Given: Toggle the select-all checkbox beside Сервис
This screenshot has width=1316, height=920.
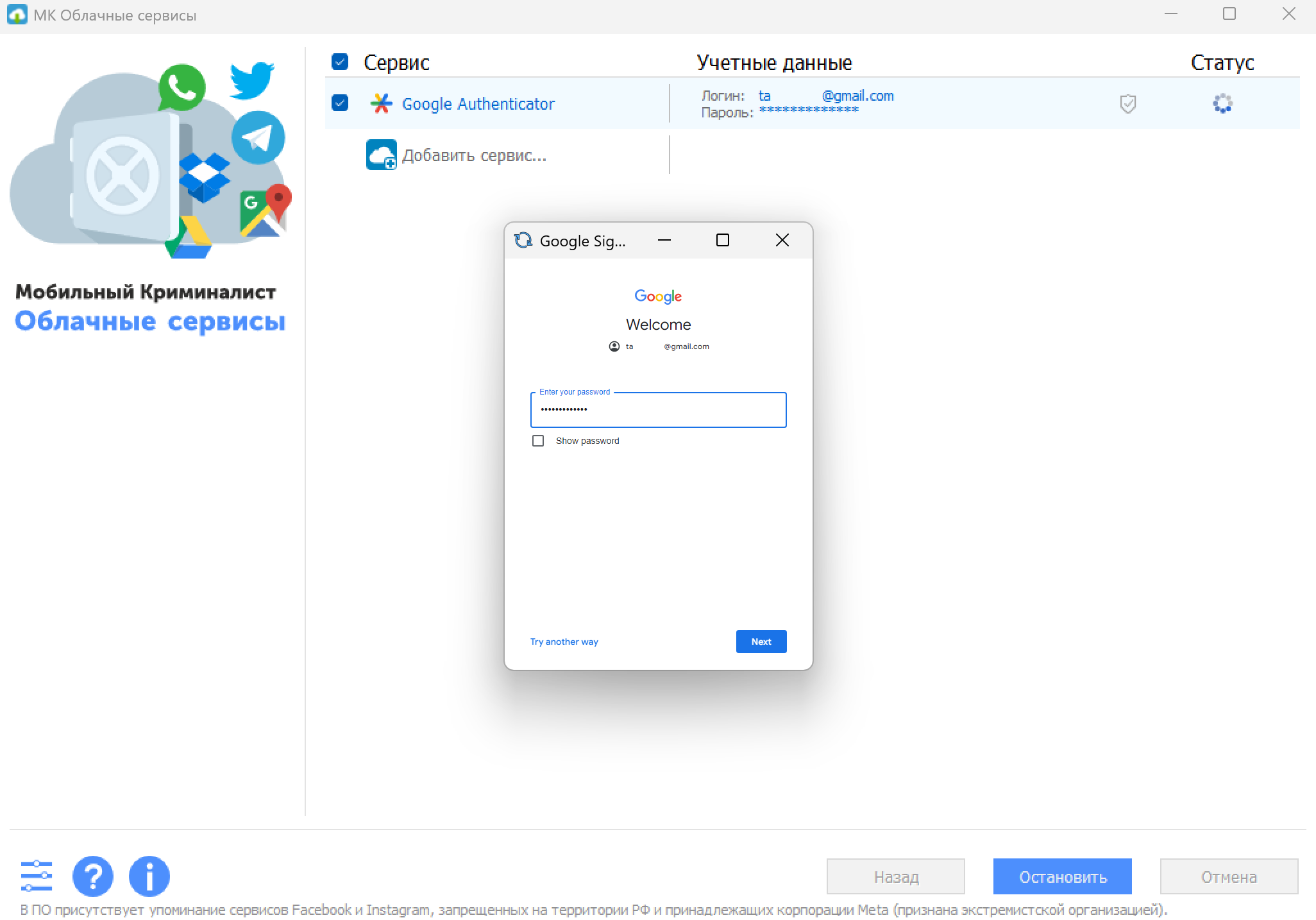Looking at the screenshot, I should 340,62.
